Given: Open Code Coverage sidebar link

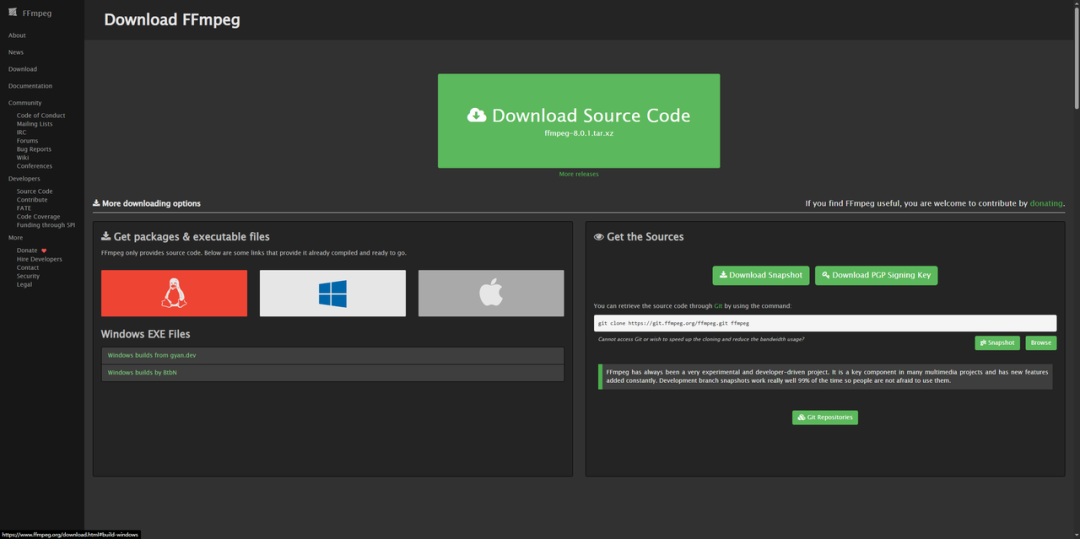Looking at the screenshot, I should point(39,217).
